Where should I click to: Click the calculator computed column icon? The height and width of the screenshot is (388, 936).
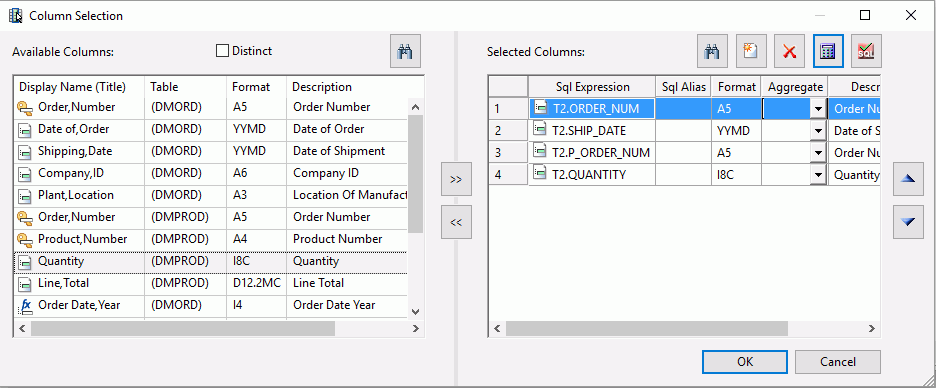(x=828, y=51)
